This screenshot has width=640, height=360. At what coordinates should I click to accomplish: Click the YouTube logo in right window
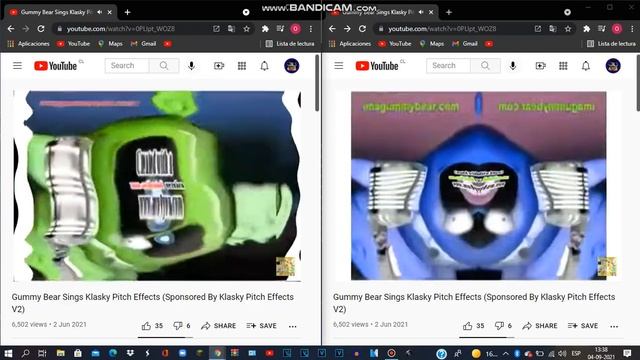(377, 66)
